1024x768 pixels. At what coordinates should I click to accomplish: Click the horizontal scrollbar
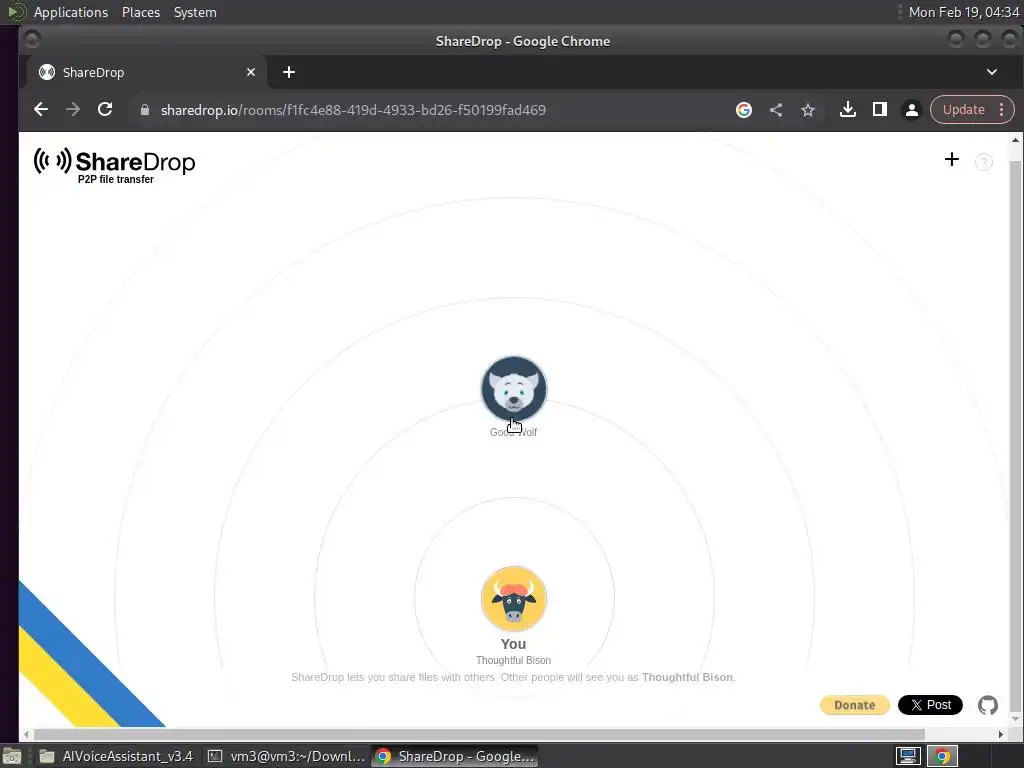[479, 735]
